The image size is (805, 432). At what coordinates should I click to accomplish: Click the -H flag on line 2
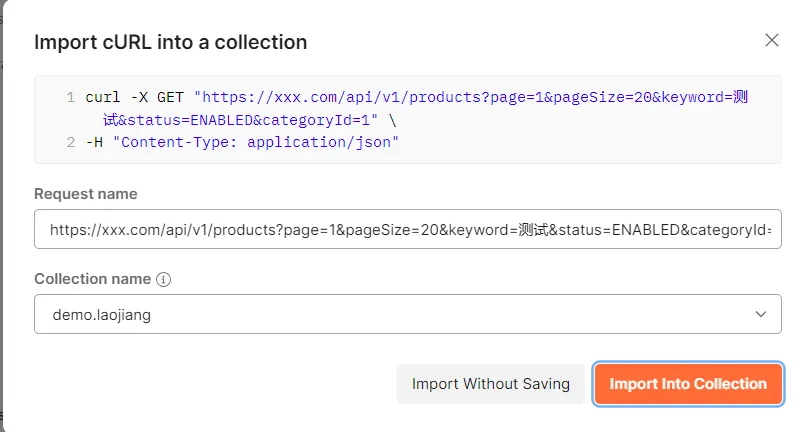[x=94, y=142]
